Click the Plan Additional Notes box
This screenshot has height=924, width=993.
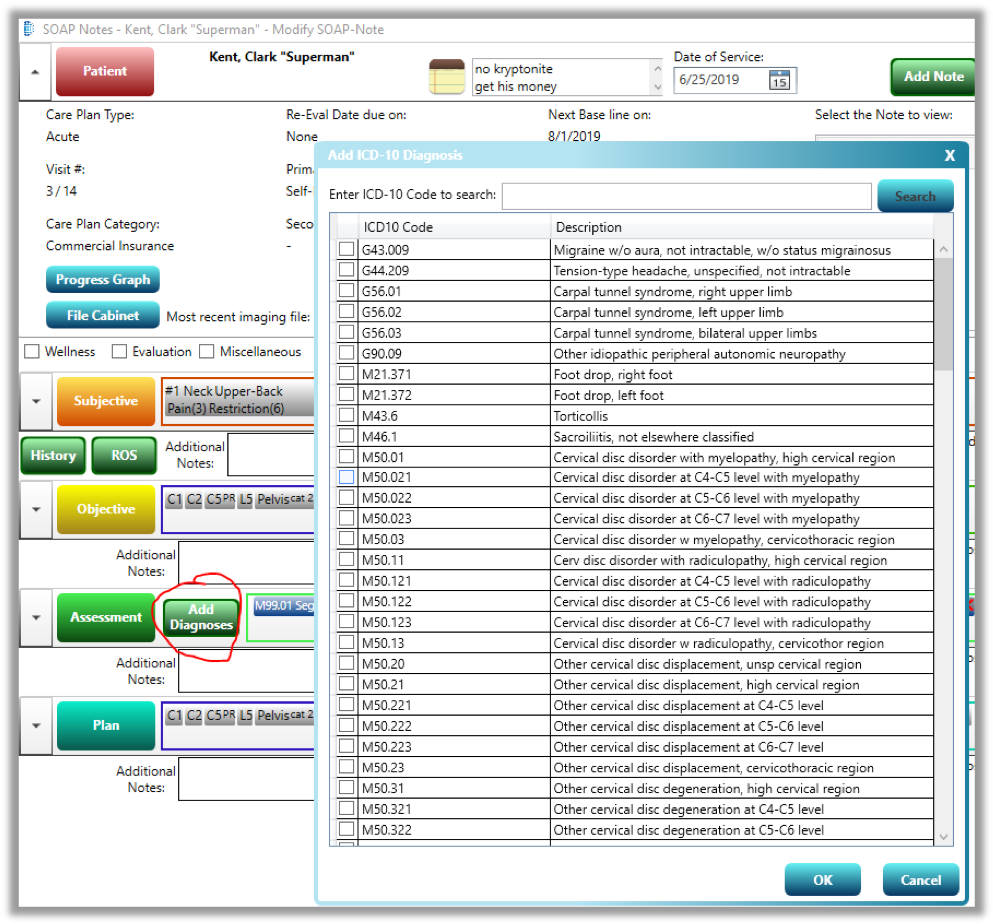pyautogui.click(x=246, y=779)
